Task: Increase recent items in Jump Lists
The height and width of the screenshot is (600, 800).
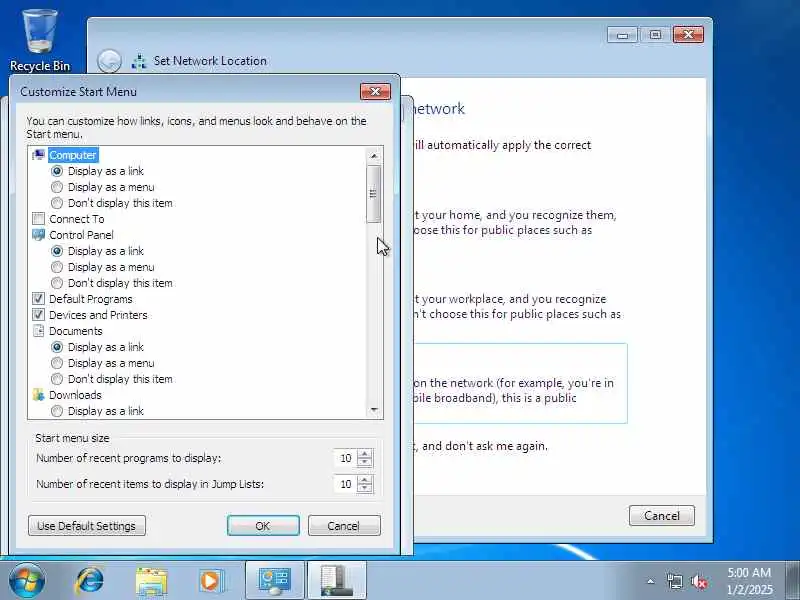Action: (x=365, y=479)
